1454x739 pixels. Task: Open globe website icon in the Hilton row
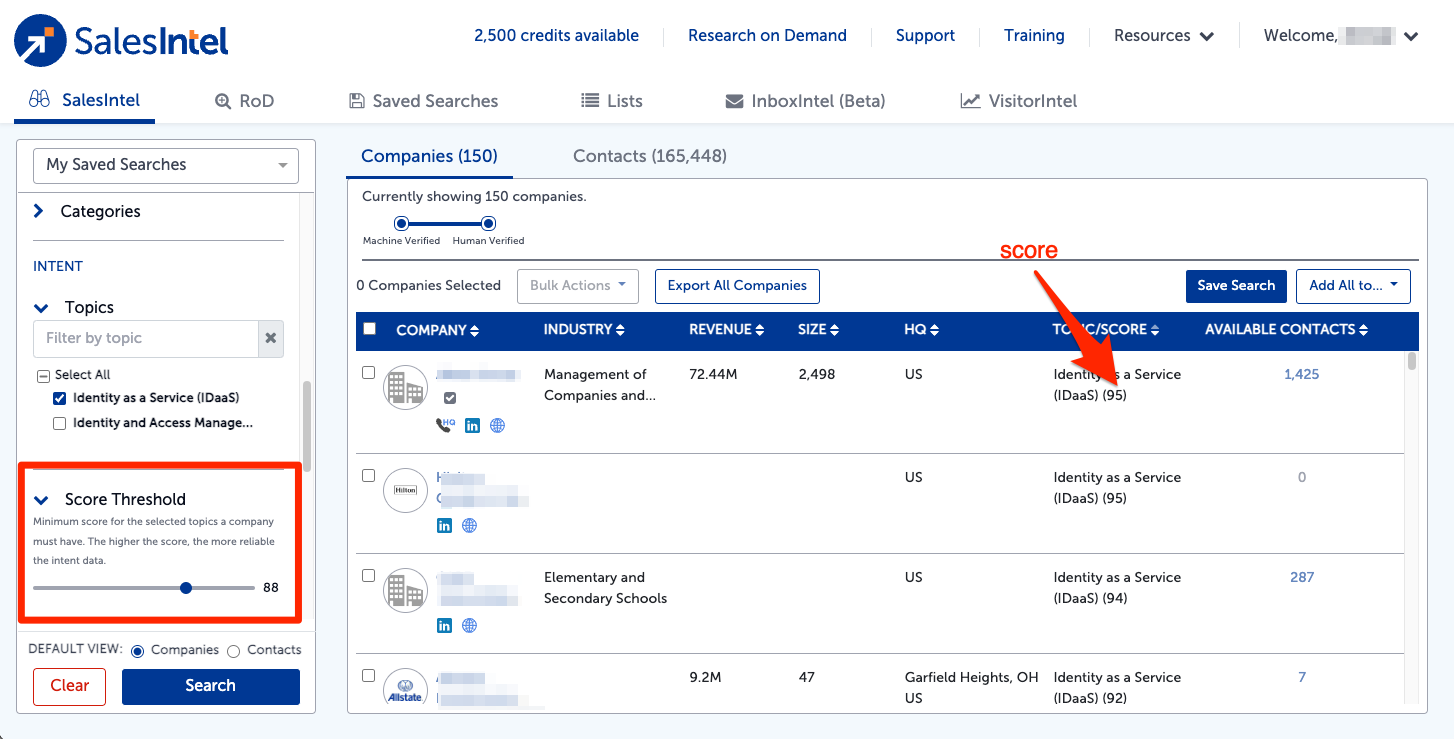(469, 525)
